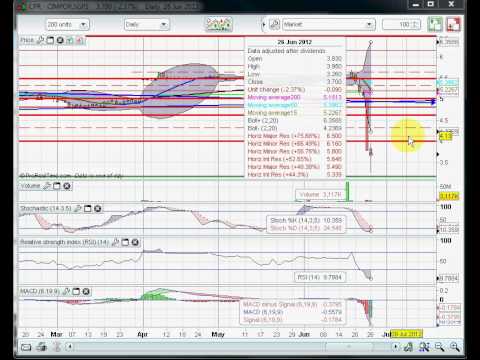Viewport: 480px width, 360px height.
Task: Zoom in the chart with magnifier plus
Action: (x=455, y=347)
